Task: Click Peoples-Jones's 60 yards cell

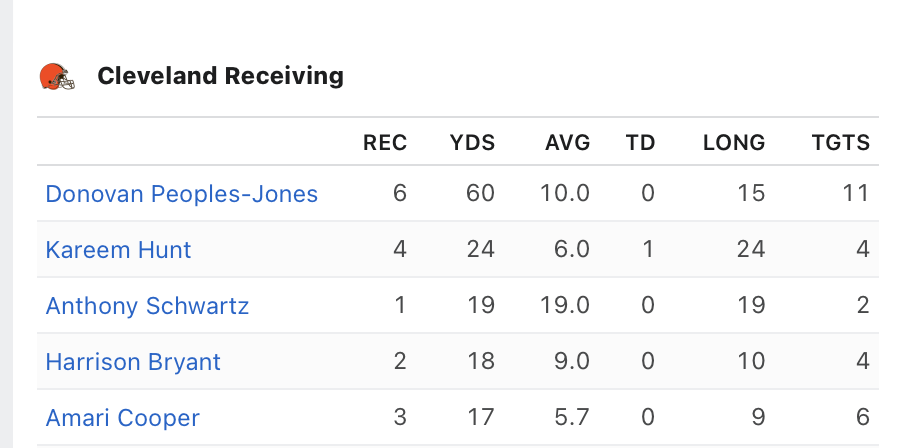Action: click(480, 193)
